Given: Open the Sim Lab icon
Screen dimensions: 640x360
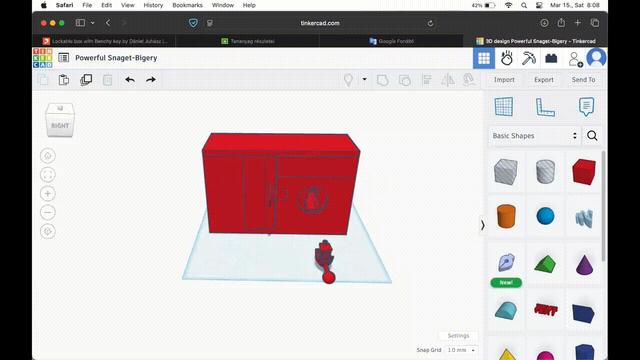Looking at the screenshot, I should (507, 58).
